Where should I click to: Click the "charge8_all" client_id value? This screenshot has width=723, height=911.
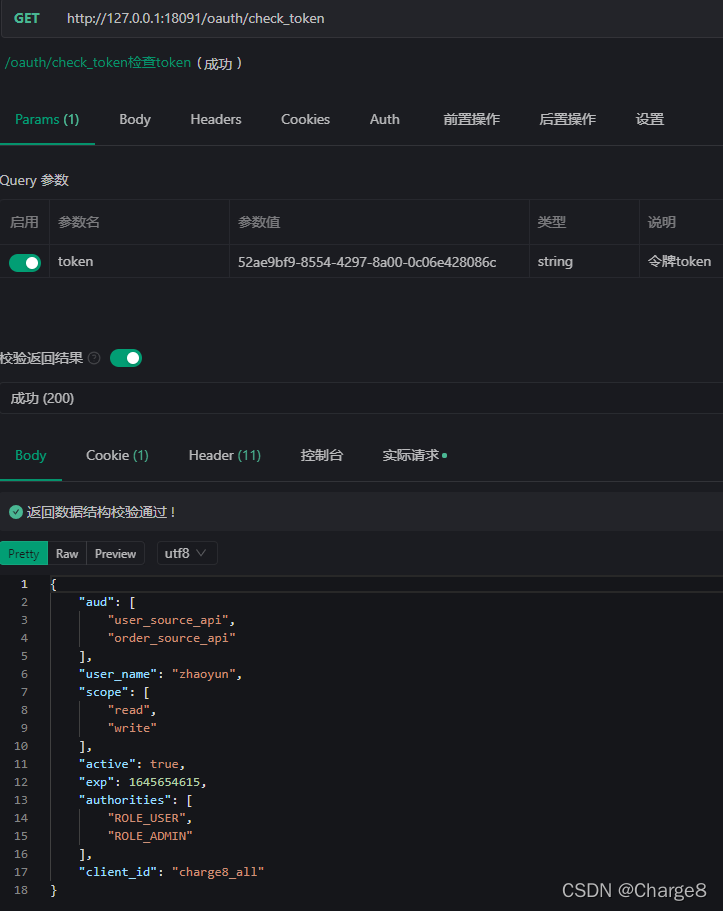click(x=218, y=873)
